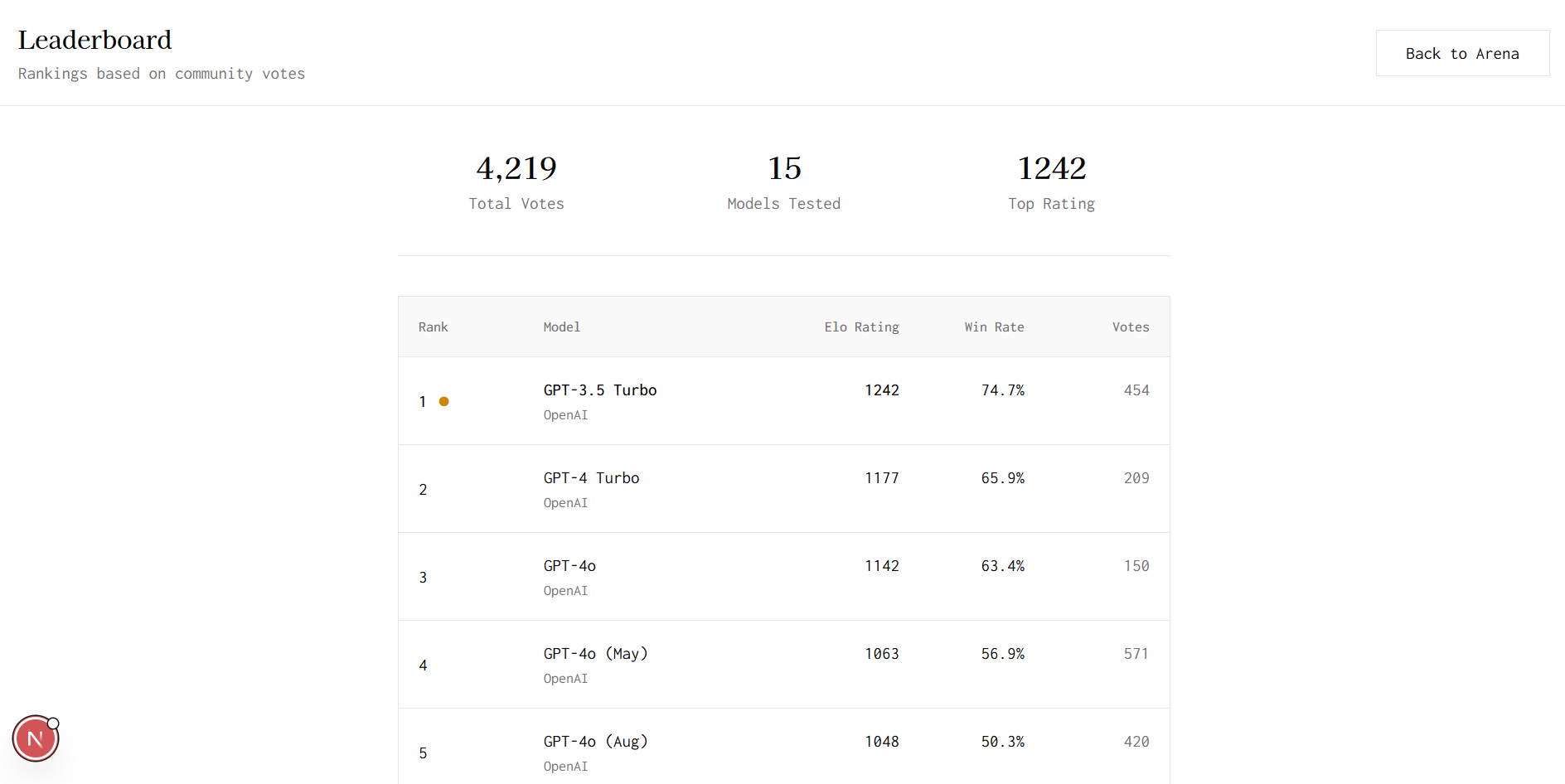
Task: Click the 74.7% win rate value
Action: pyautogui.click(x=1003, y=390)
